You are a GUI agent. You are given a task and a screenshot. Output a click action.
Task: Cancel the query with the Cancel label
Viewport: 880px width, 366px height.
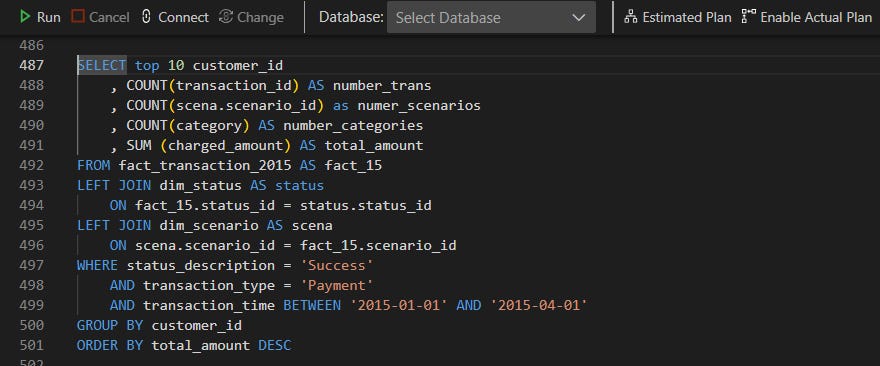coord(109,17)
